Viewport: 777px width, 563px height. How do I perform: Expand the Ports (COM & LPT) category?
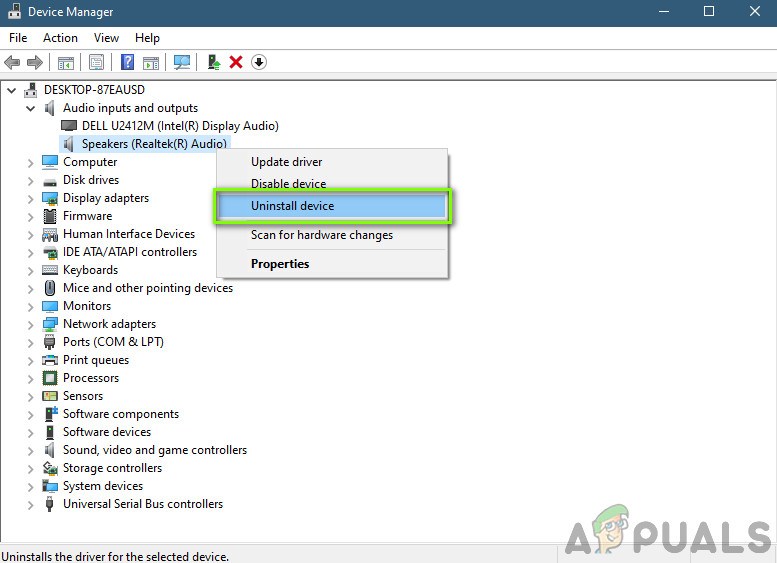coord(31,342)
